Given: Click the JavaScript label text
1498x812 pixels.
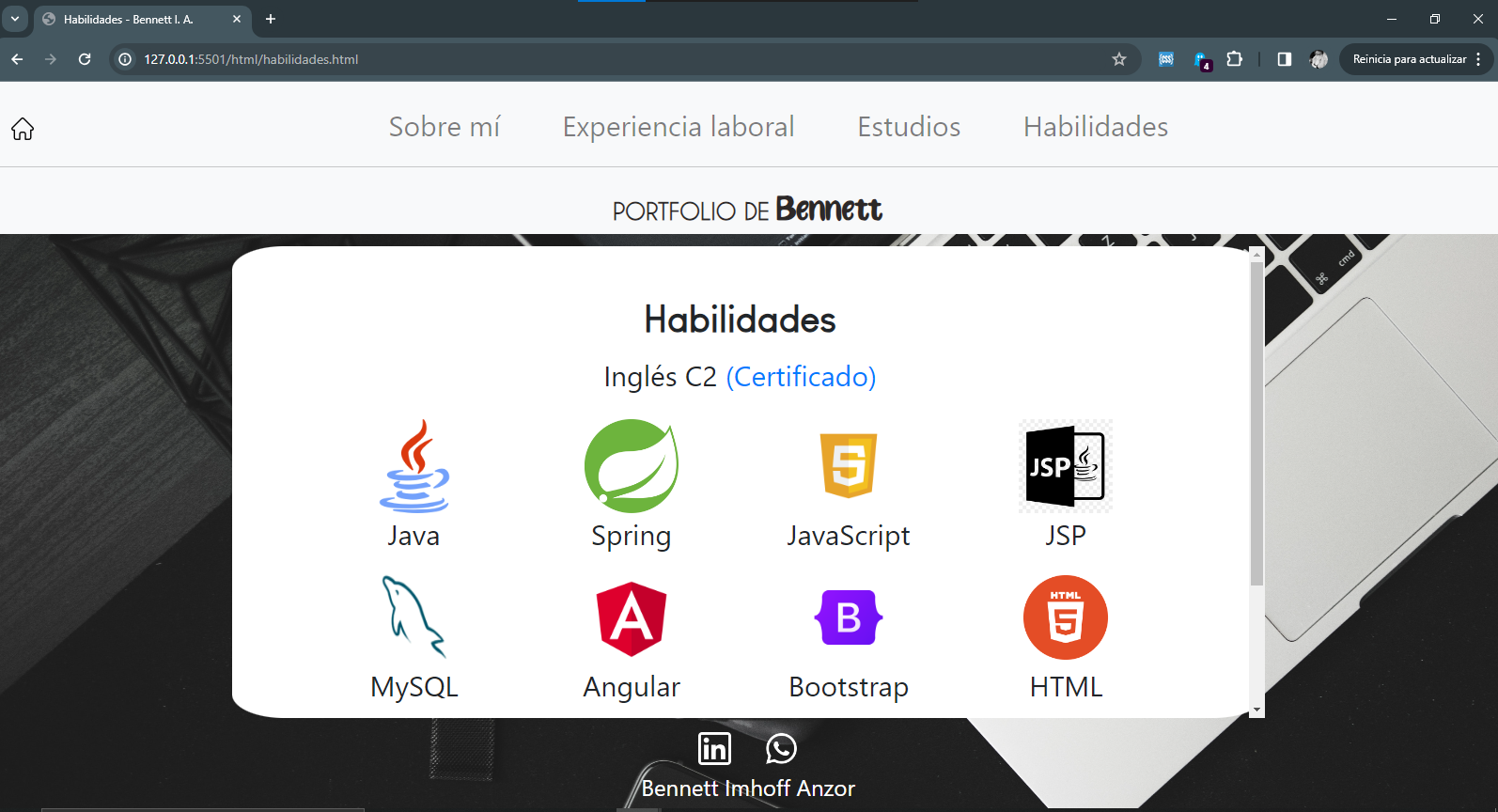Looking at the screenshot, I should (849, 537).
